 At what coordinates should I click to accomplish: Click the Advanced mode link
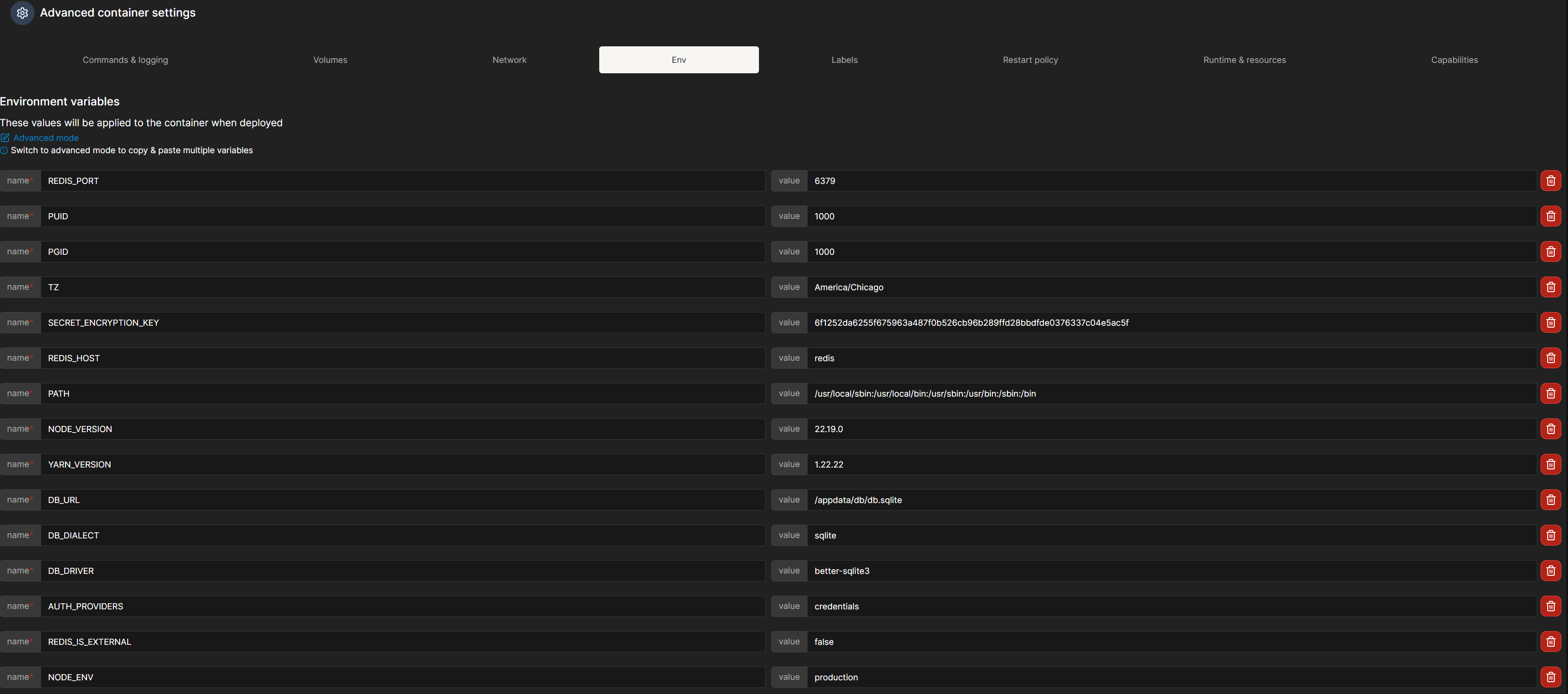click(x=46, y=138)
